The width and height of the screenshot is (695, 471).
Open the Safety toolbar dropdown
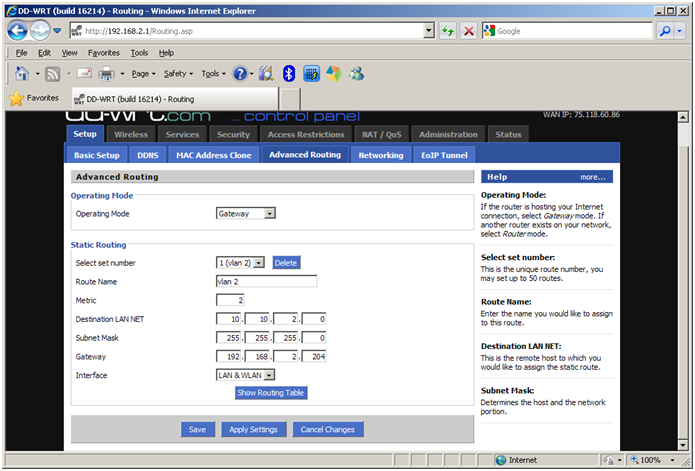point(178,74)
